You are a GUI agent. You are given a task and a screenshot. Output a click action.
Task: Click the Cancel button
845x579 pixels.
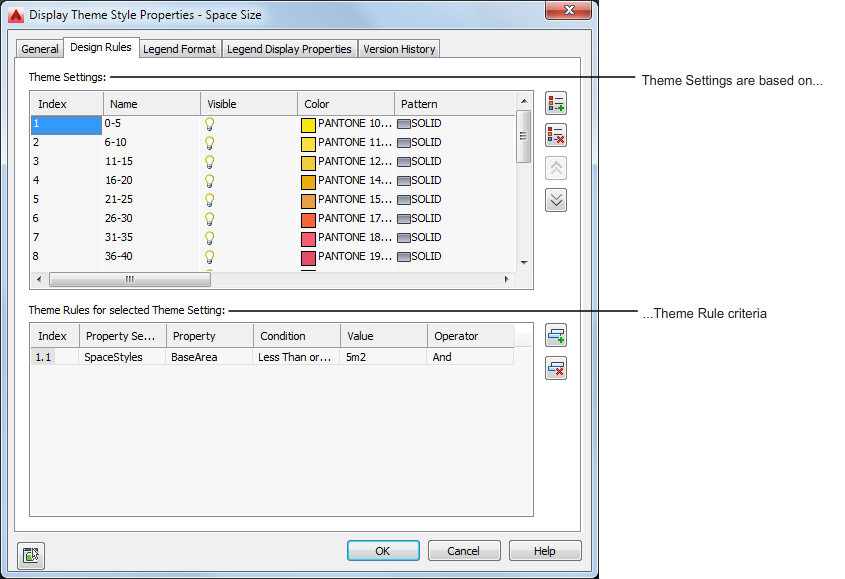[464, 551]
